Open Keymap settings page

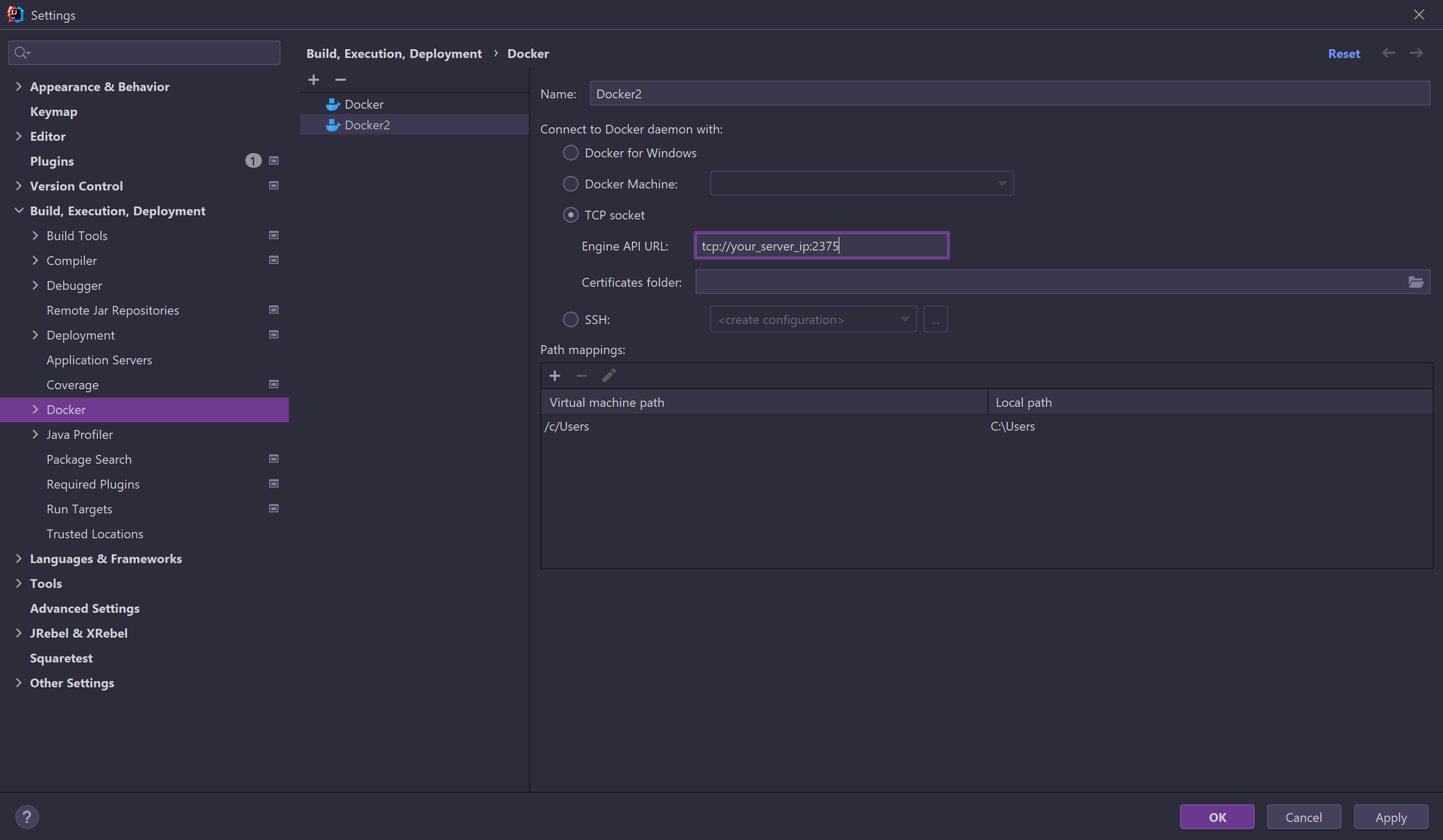click(54, 112)
